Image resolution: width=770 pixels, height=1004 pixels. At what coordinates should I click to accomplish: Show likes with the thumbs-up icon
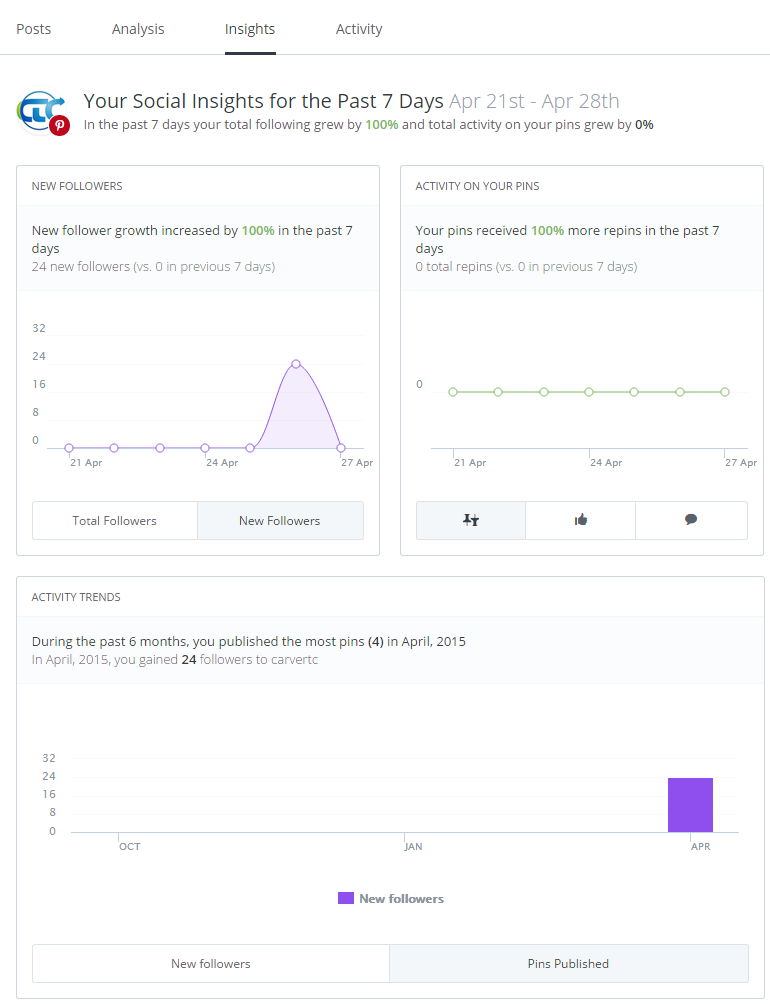581,520
